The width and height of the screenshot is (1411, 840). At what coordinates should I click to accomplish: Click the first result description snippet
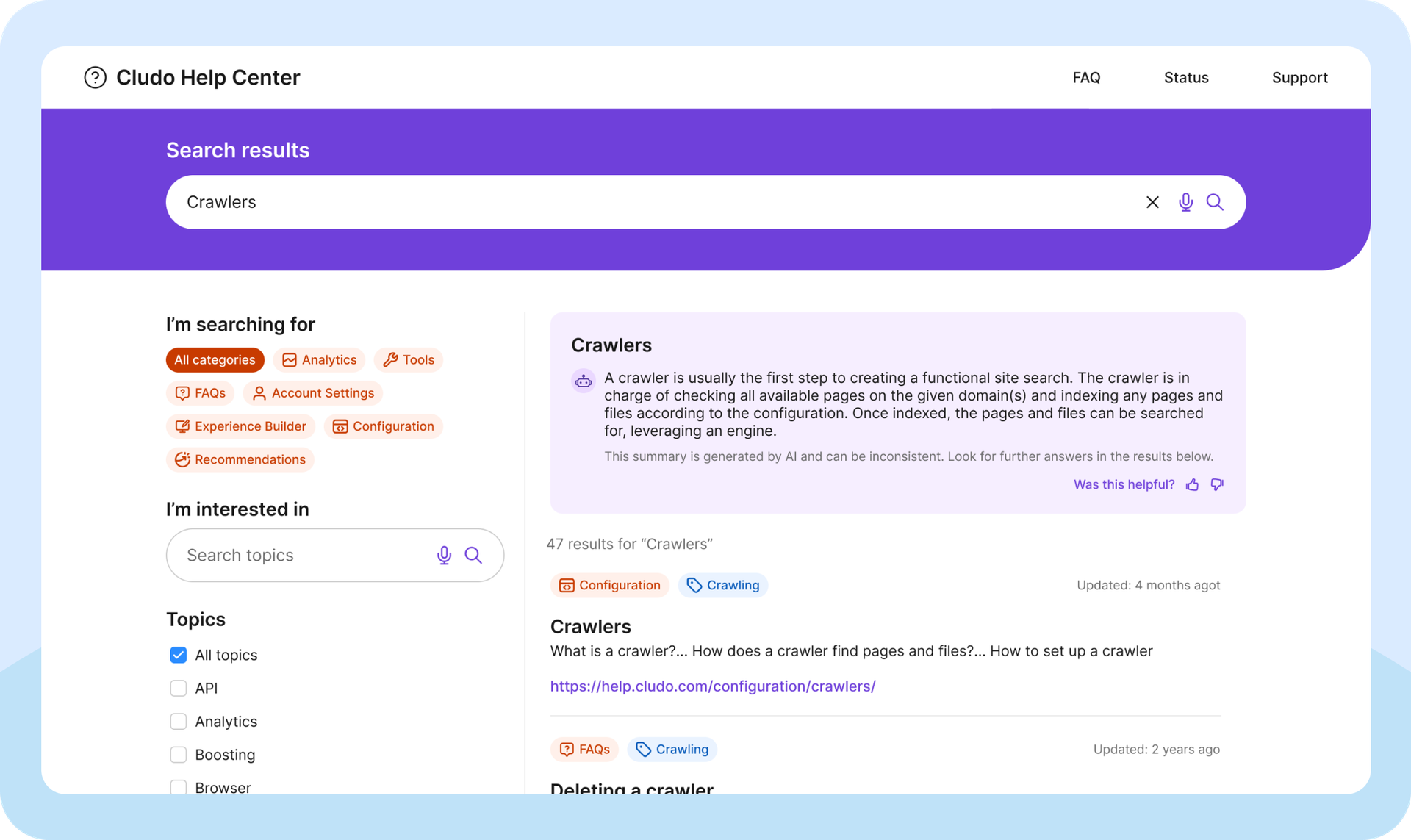851,651
